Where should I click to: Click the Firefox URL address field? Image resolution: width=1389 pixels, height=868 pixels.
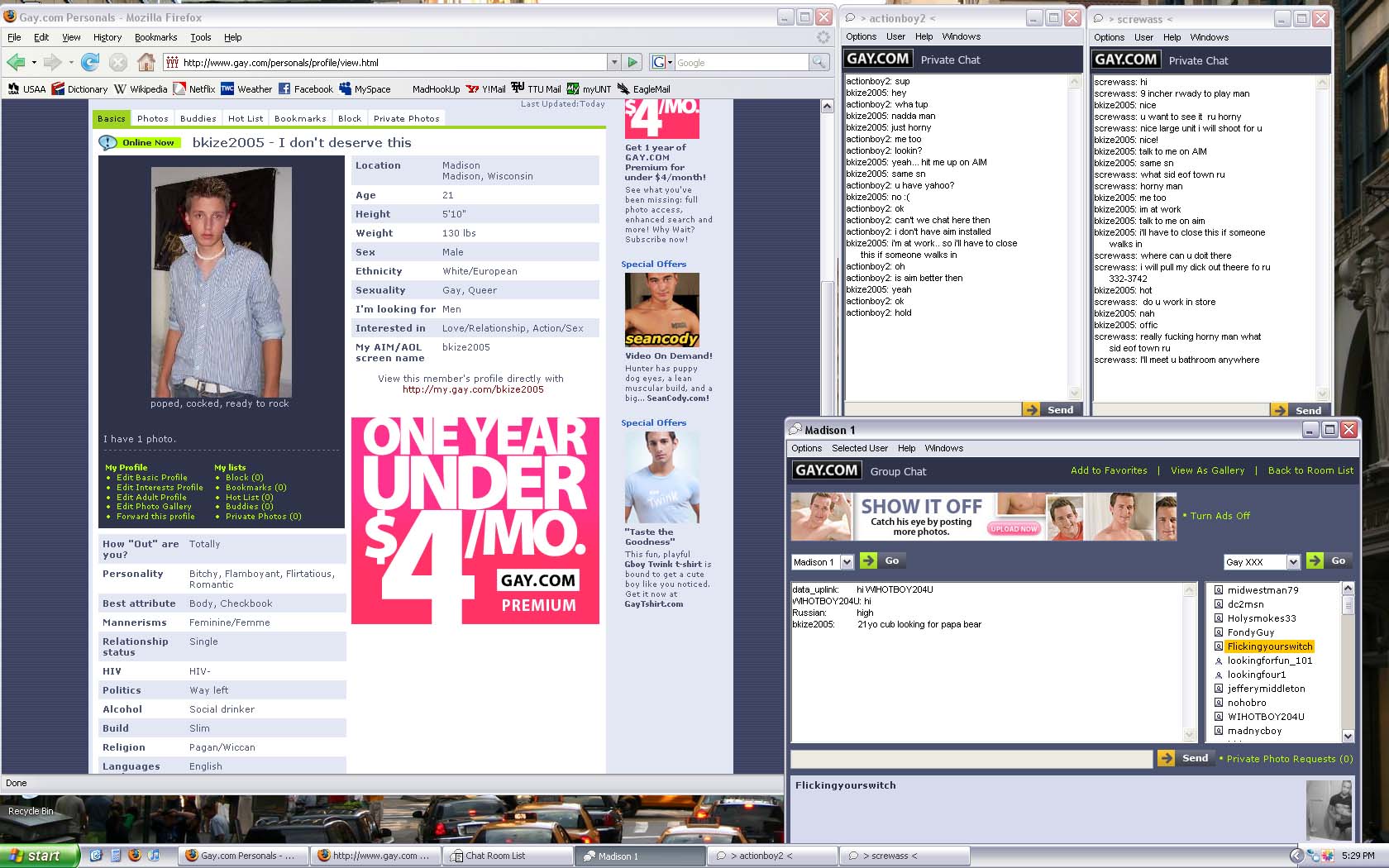[x=385, y=62]
